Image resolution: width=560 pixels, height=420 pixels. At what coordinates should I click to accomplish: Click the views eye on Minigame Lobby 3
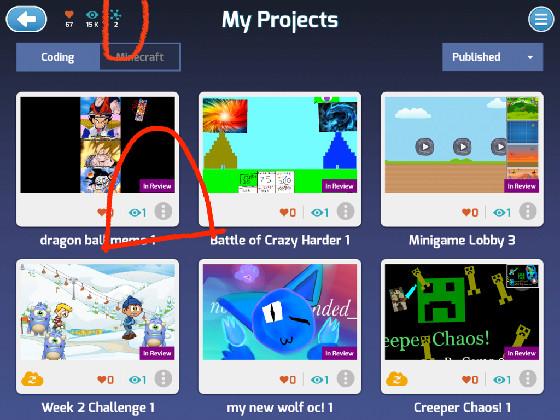point(499,213)
